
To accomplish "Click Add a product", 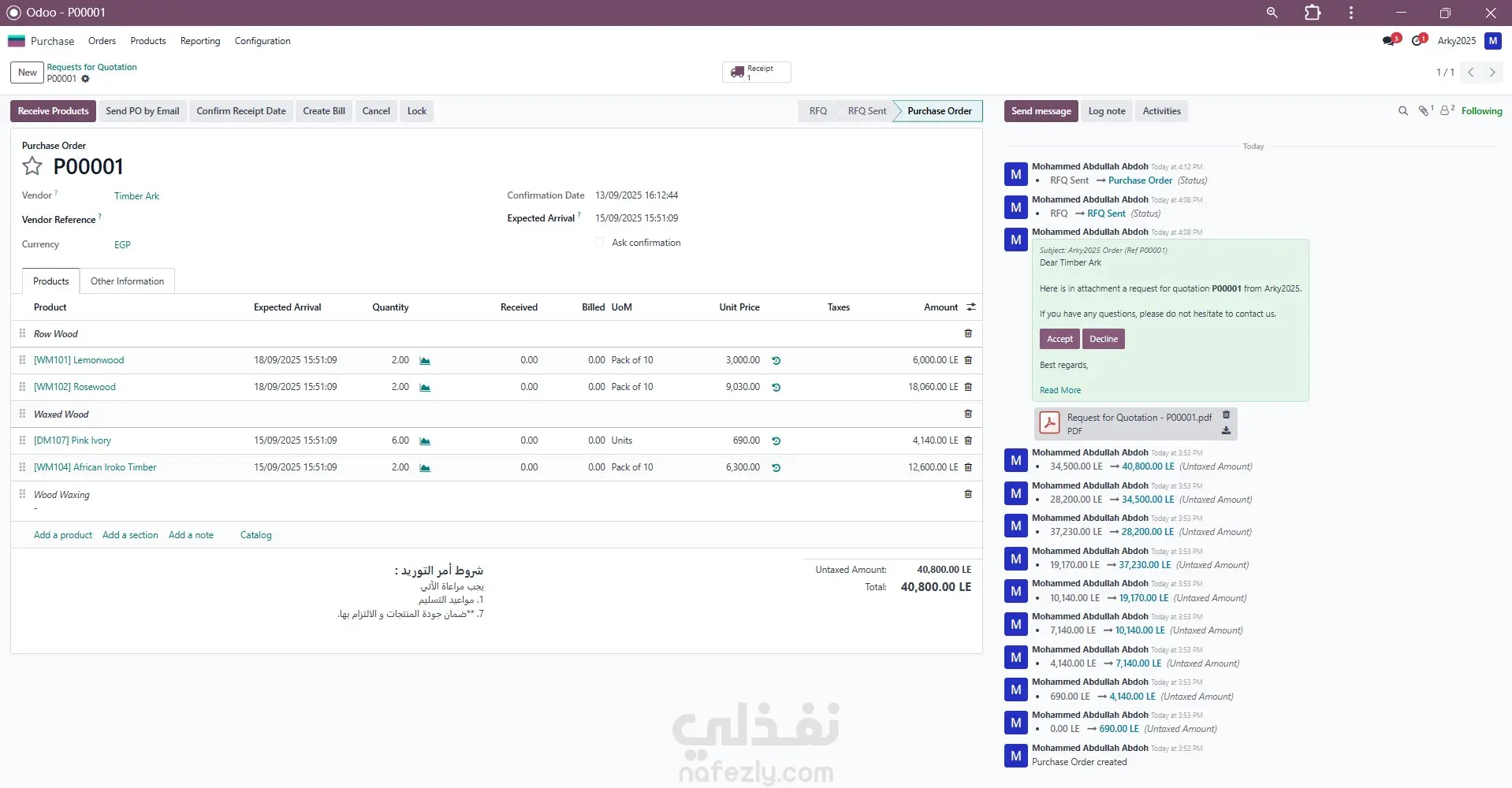I will tap(63, 535).
